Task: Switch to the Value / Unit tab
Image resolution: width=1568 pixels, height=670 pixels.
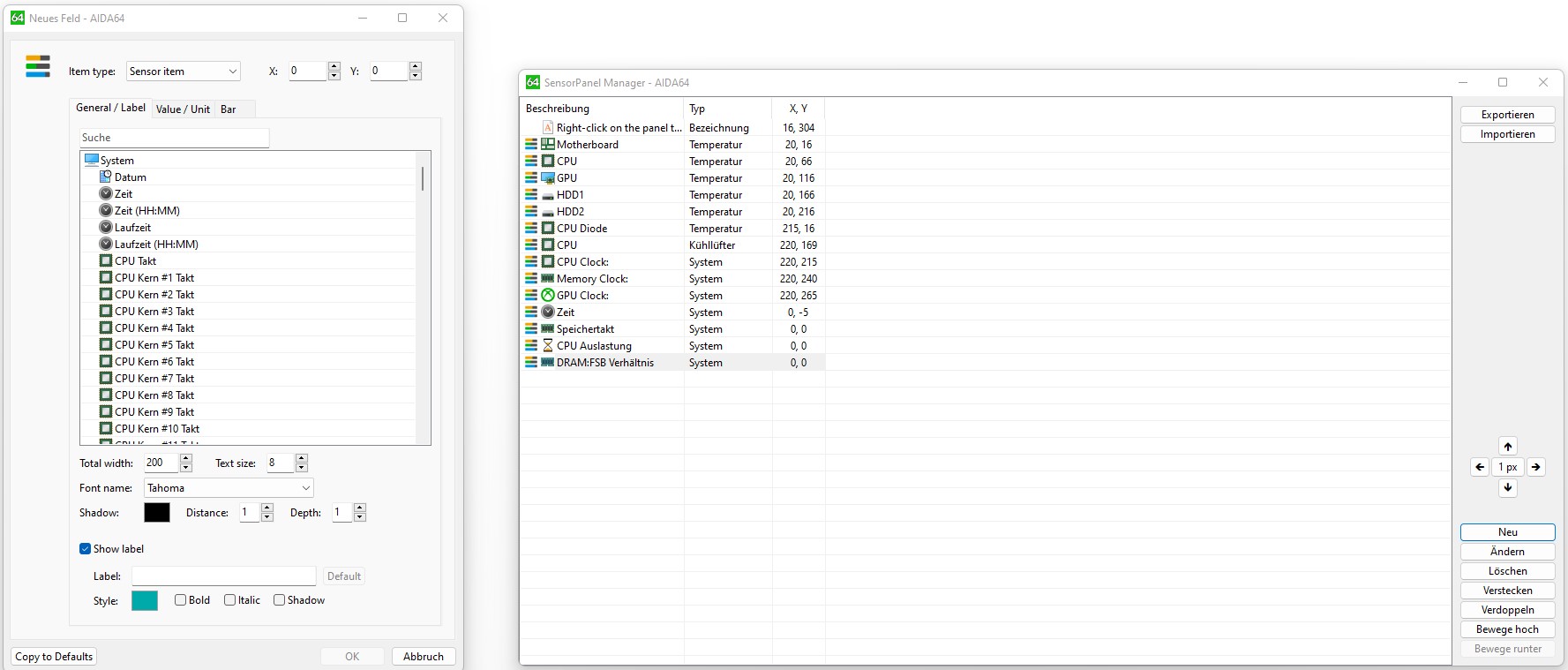Action: pos(183,109)
